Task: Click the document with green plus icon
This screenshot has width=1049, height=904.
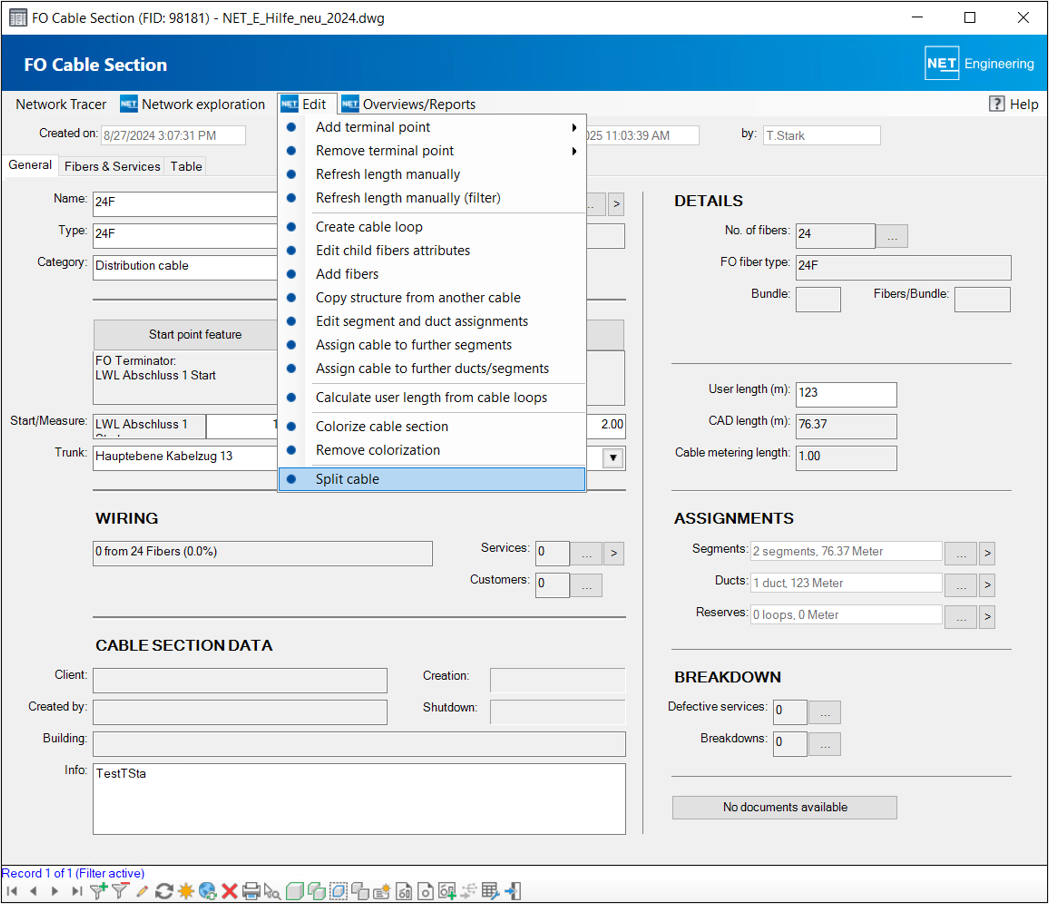Action: pos(447,891)
